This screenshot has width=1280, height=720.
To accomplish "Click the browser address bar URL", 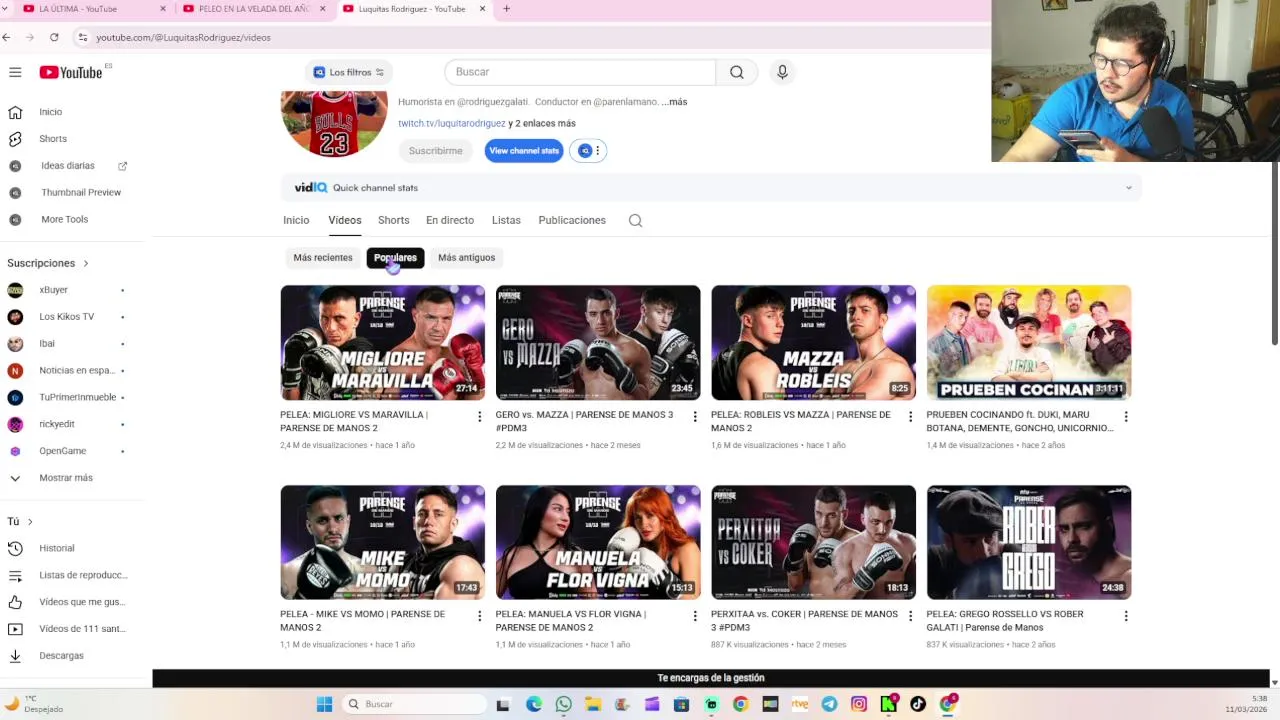I will (x=183, y=37).
